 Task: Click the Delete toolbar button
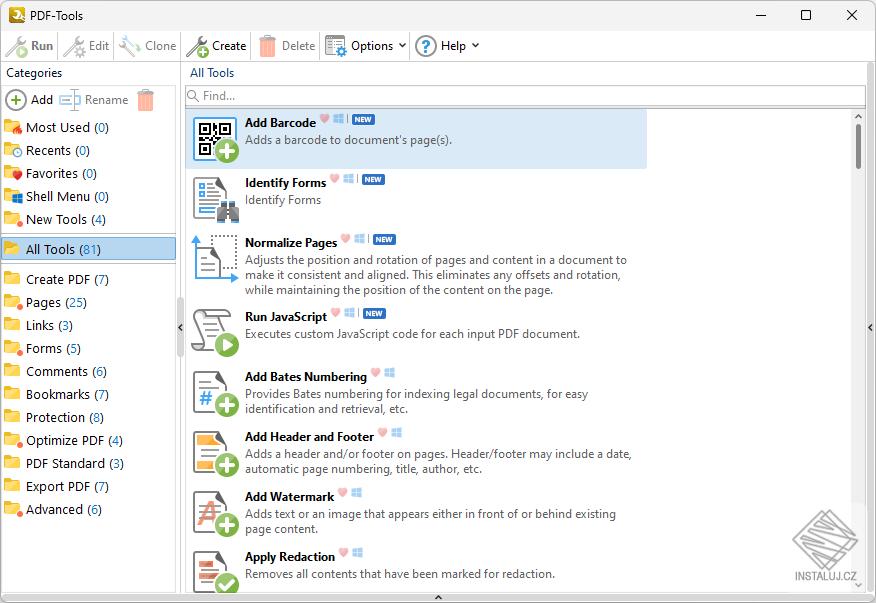[x=287, y=46]
